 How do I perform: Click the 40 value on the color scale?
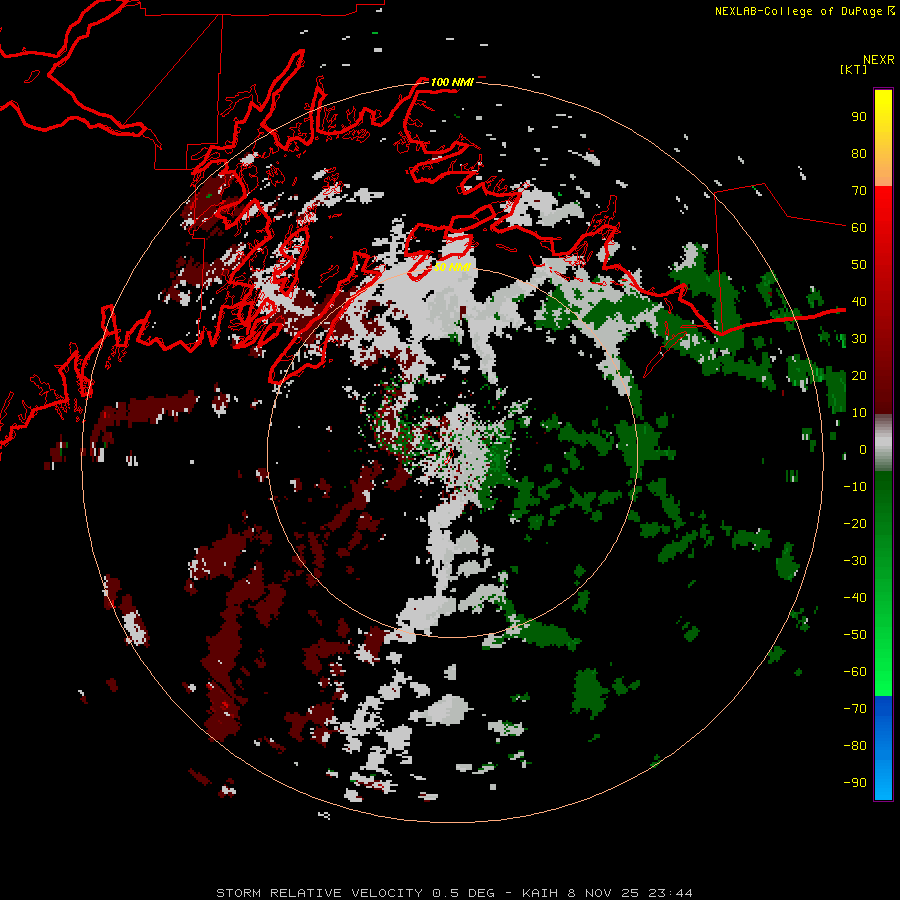click(859, 301)
